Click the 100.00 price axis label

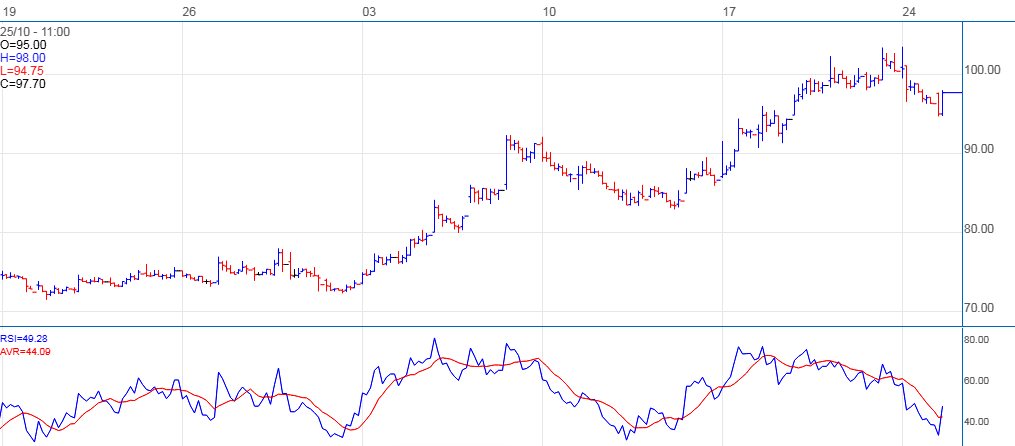click(983, 70)
